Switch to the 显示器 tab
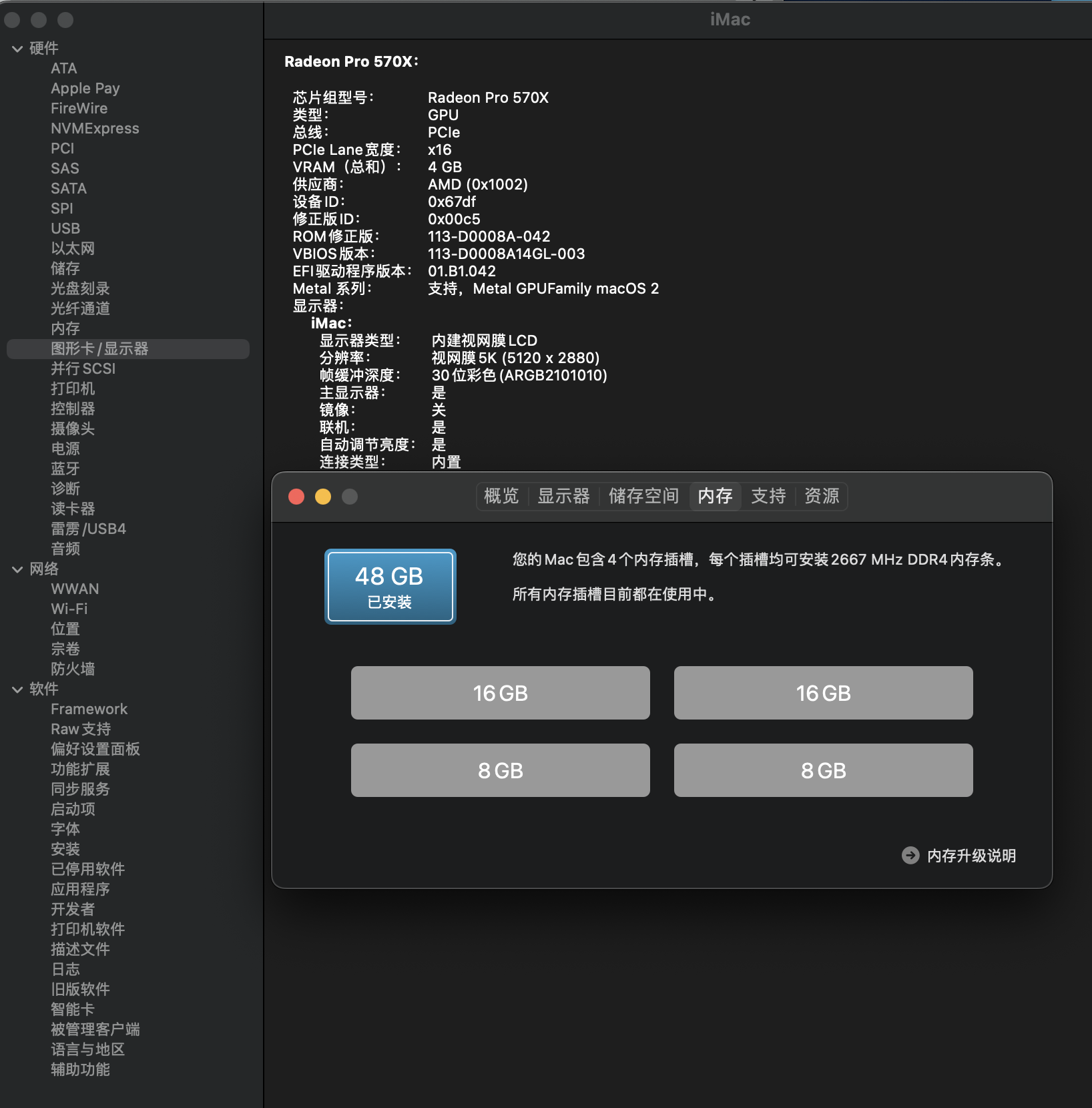The height and width of the screenshot is (1108, 1092). [564, 496]
